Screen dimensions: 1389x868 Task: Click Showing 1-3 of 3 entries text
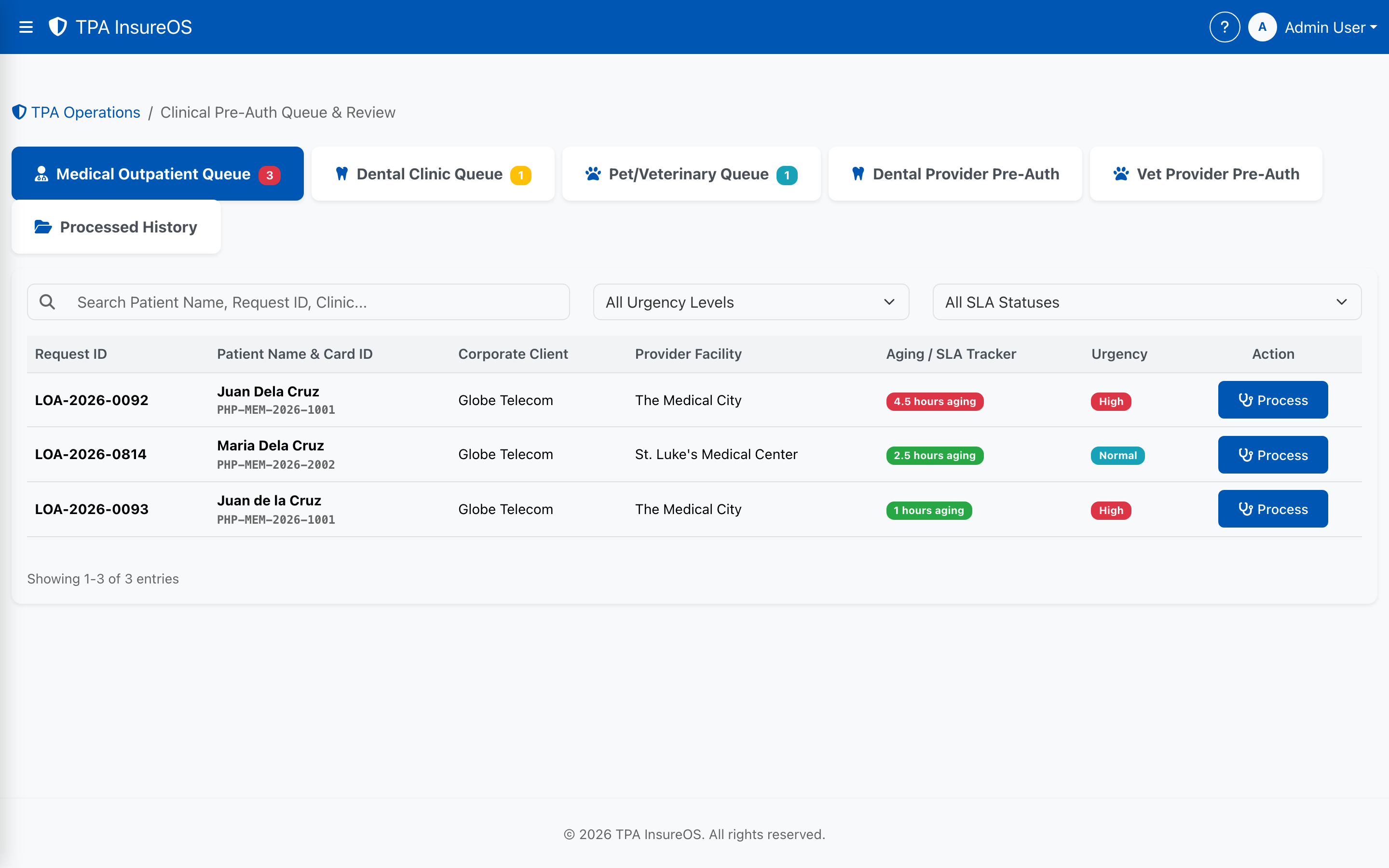point(103,578)
